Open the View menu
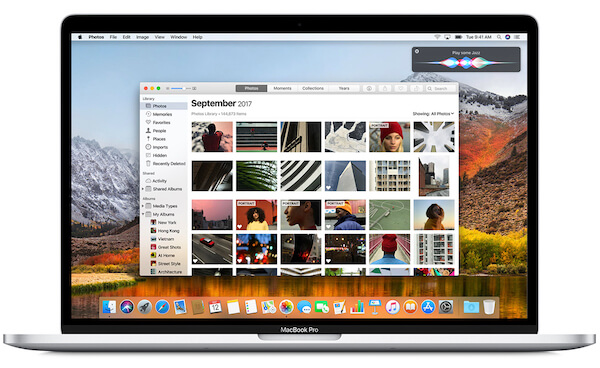 pyautogui.click(x=160, y=37)
